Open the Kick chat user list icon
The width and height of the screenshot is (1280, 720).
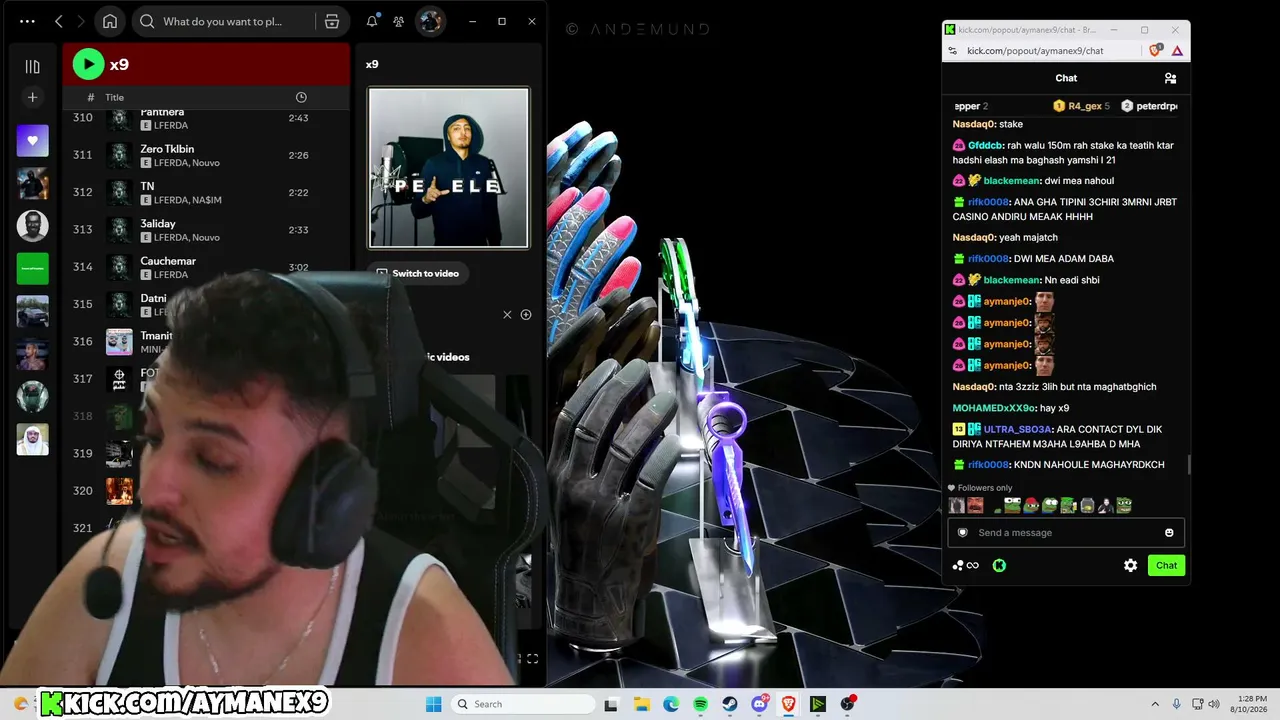[x=1170, y=78]
